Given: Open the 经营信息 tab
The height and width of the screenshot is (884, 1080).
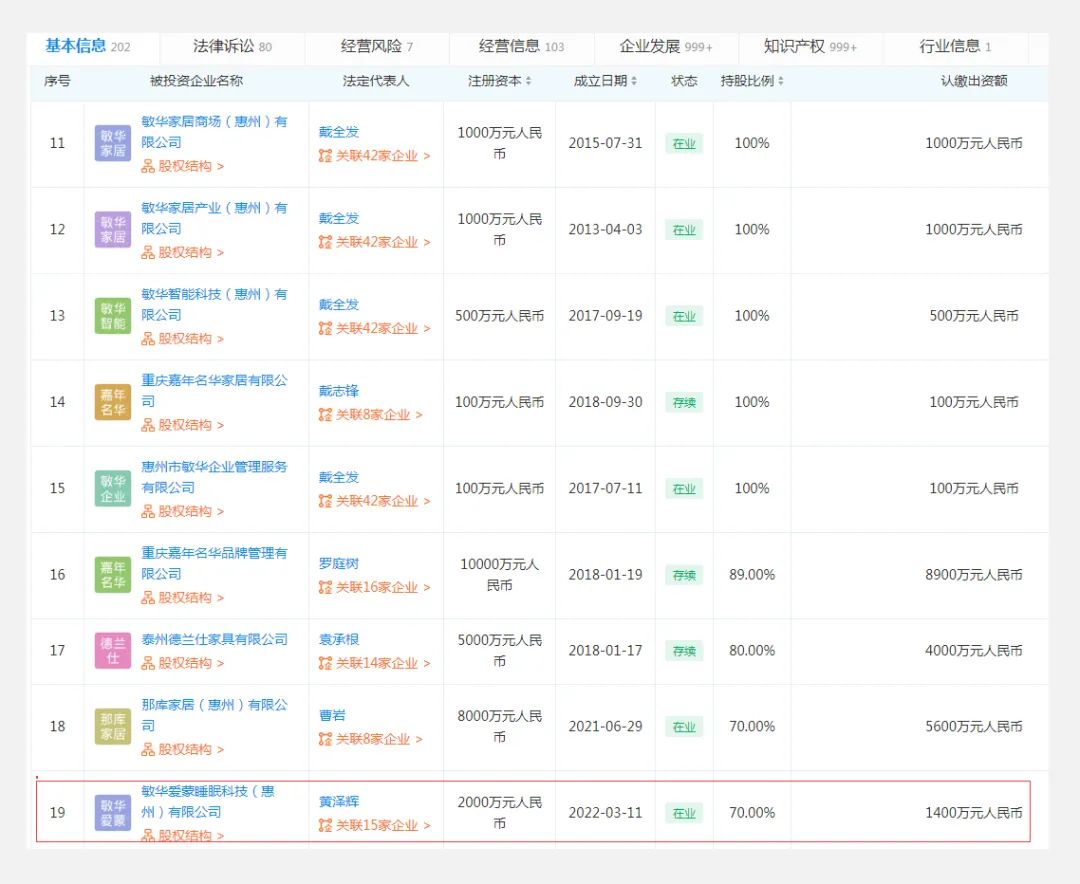Looking at the screenshot, I should [521, 46].
